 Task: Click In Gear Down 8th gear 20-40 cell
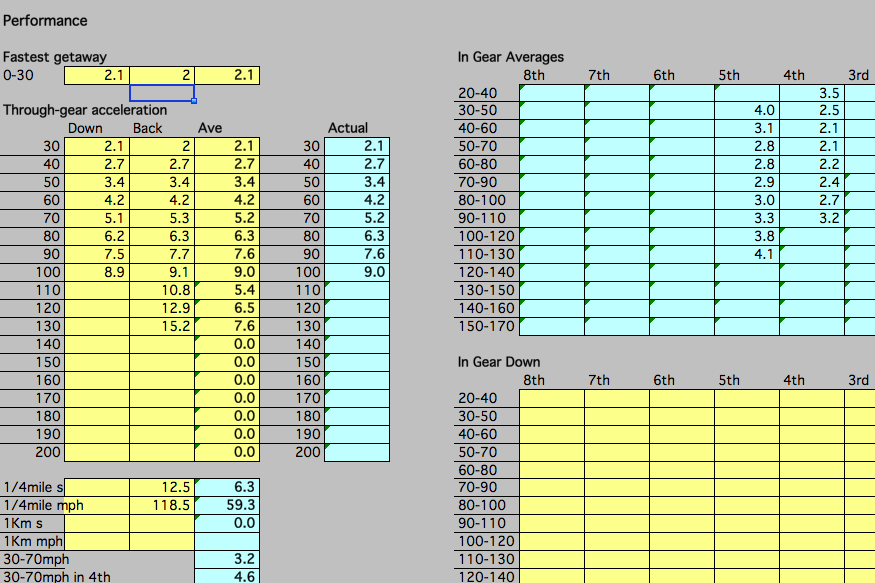click(x=552, y=398)
